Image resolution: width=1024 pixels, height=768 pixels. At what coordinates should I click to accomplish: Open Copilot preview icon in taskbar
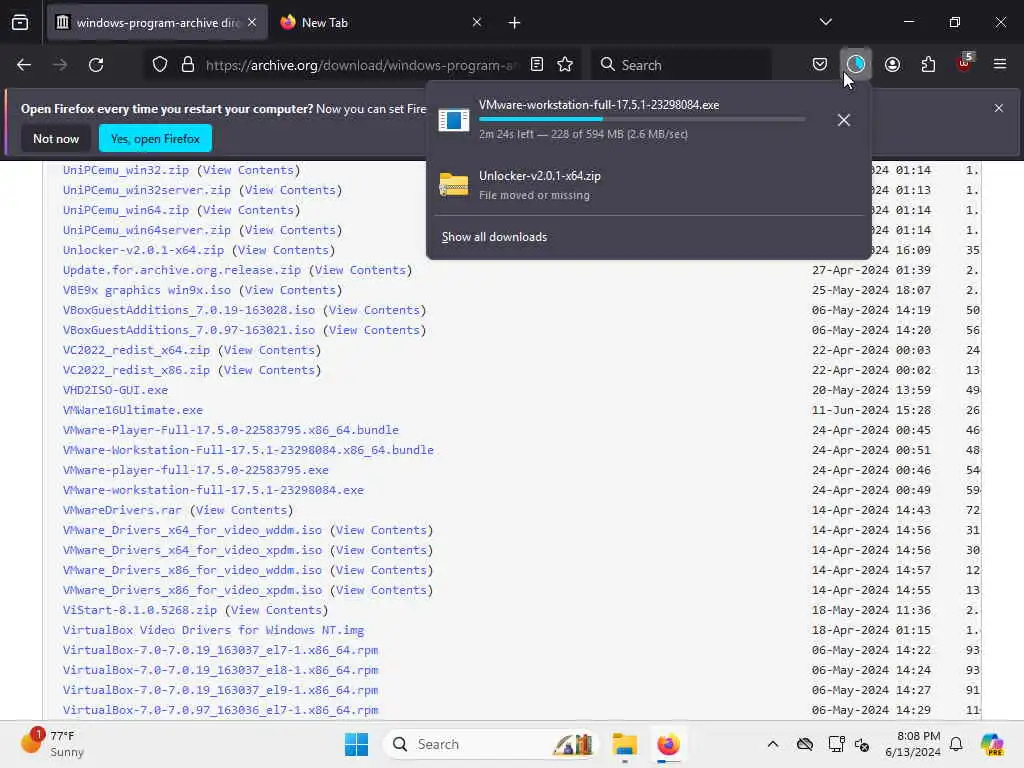(x=991, y=744)
